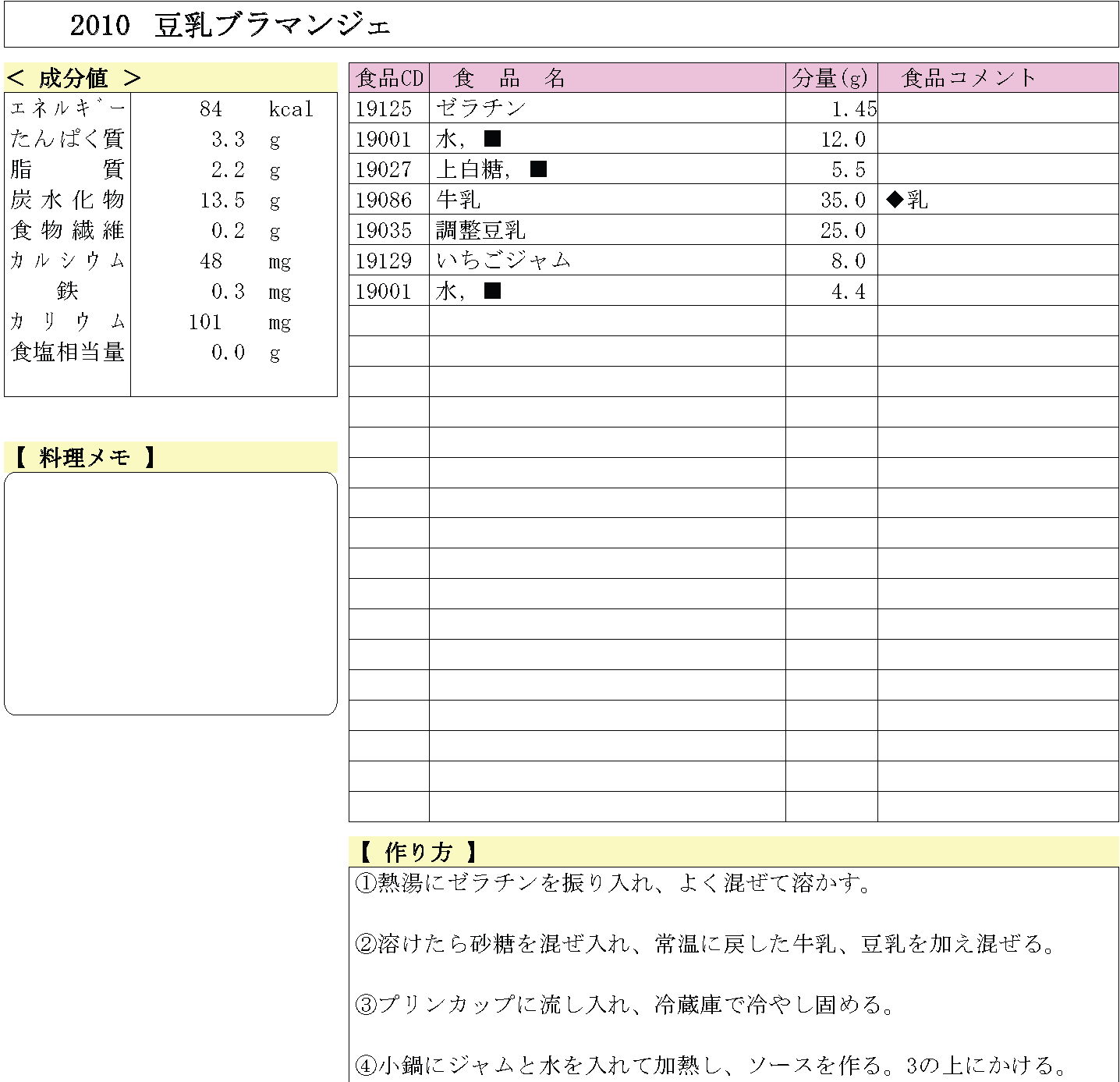This screenshot has height=1082, width=1120.
Task: Click food code 19086 in the table
Action: pyautogui.click(x=384, y=200)
